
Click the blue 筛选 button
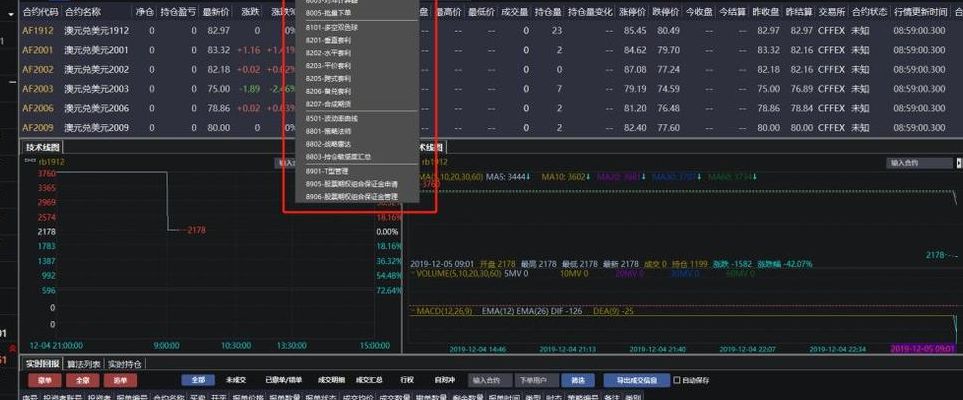pos(578,380)
